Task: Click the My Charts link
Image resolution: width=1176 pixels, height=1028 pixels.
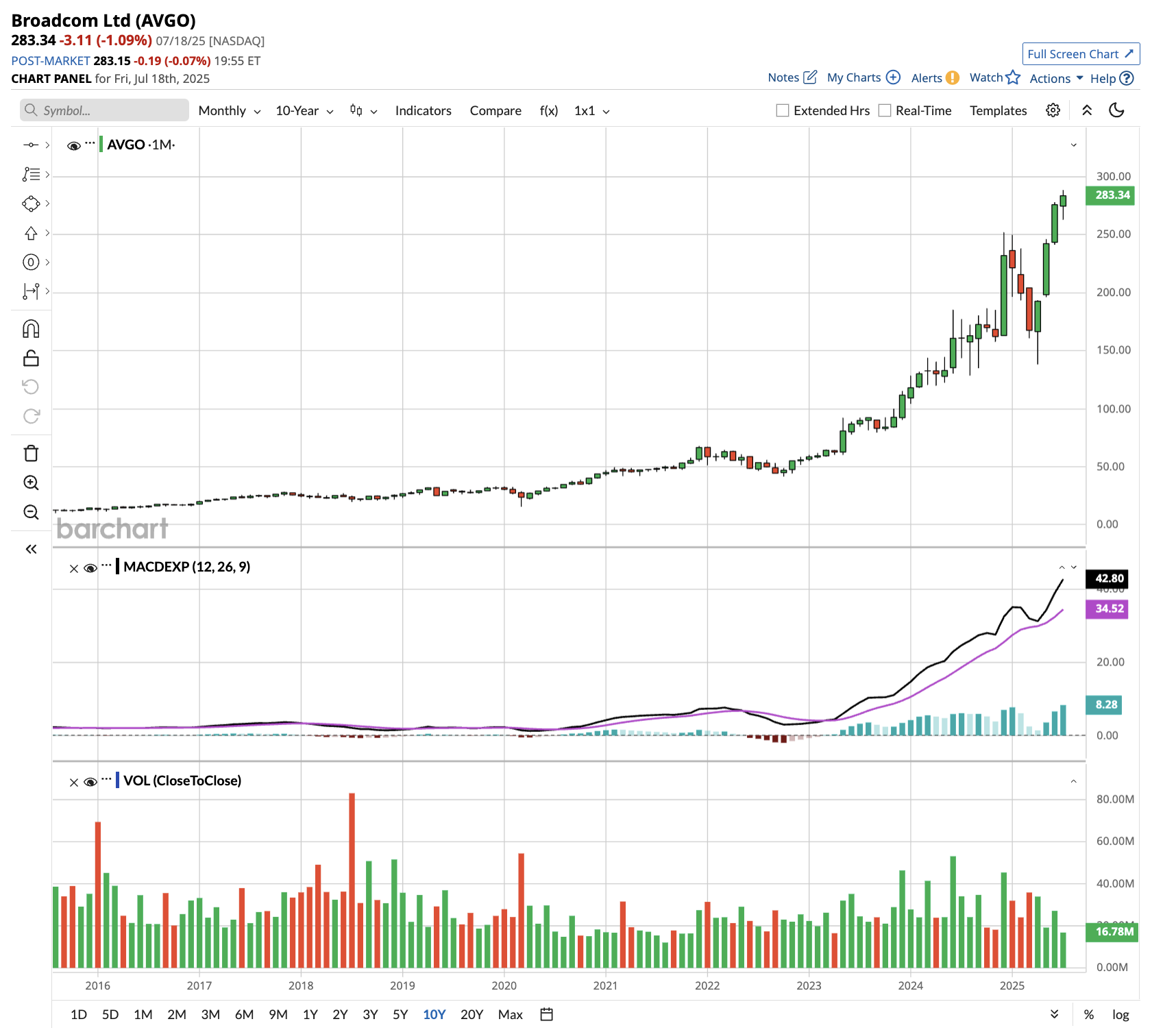Action: (854, 77)
